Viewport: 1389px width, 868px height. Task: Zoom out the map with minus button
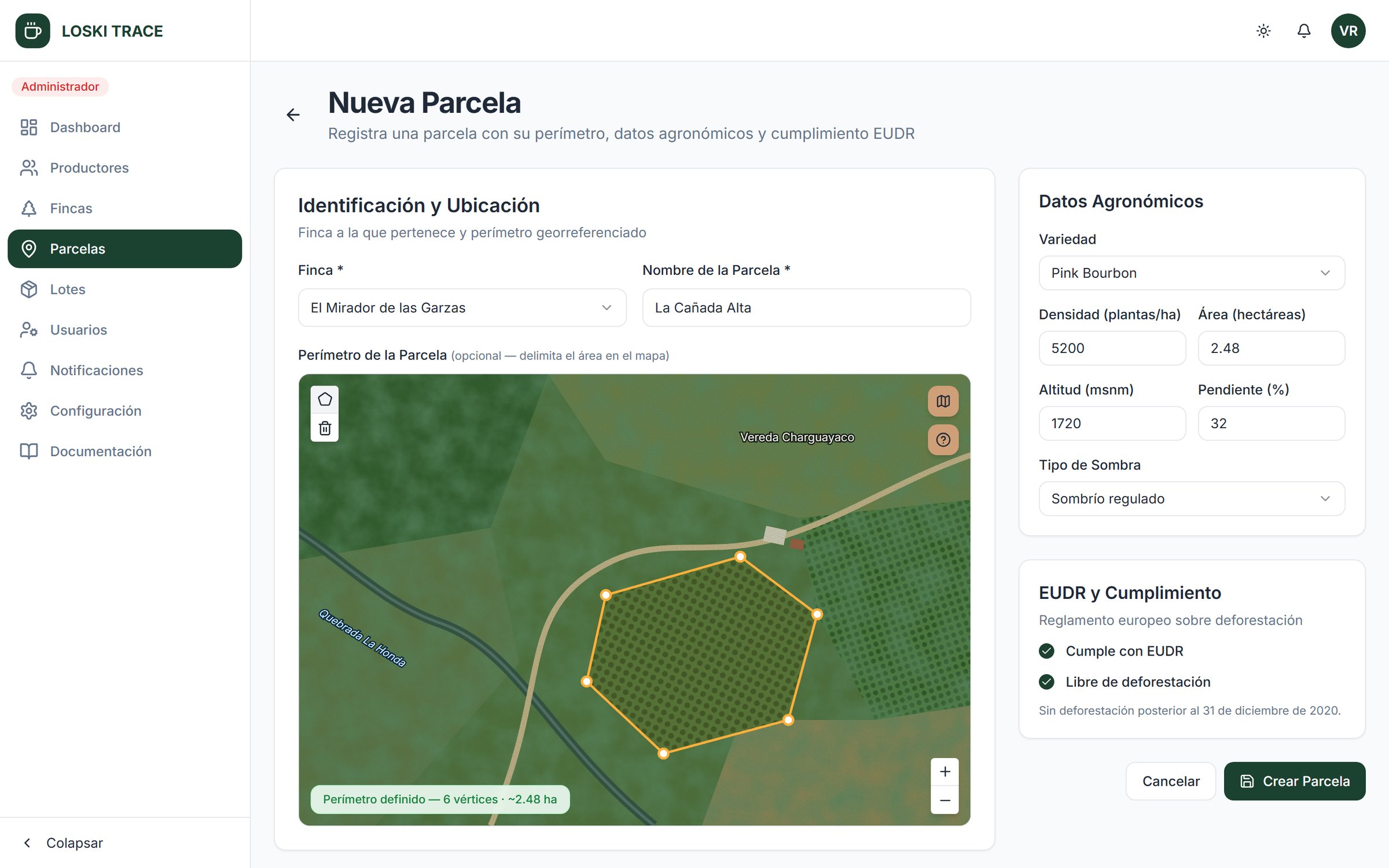945,800
